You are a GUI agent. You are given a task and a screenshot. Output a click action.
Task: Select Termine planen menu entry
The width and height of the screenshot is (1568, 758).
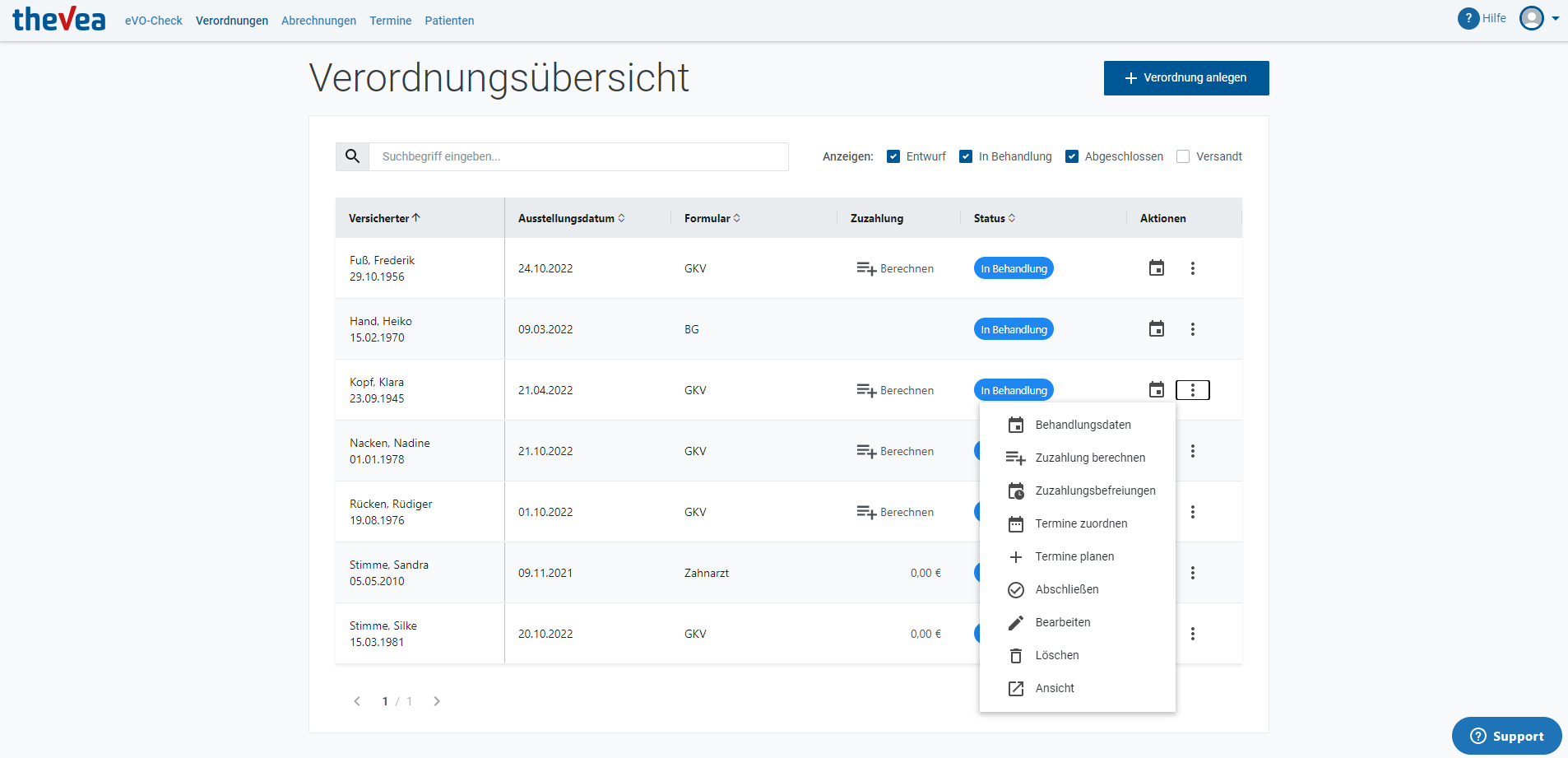tap(1078, 556)
